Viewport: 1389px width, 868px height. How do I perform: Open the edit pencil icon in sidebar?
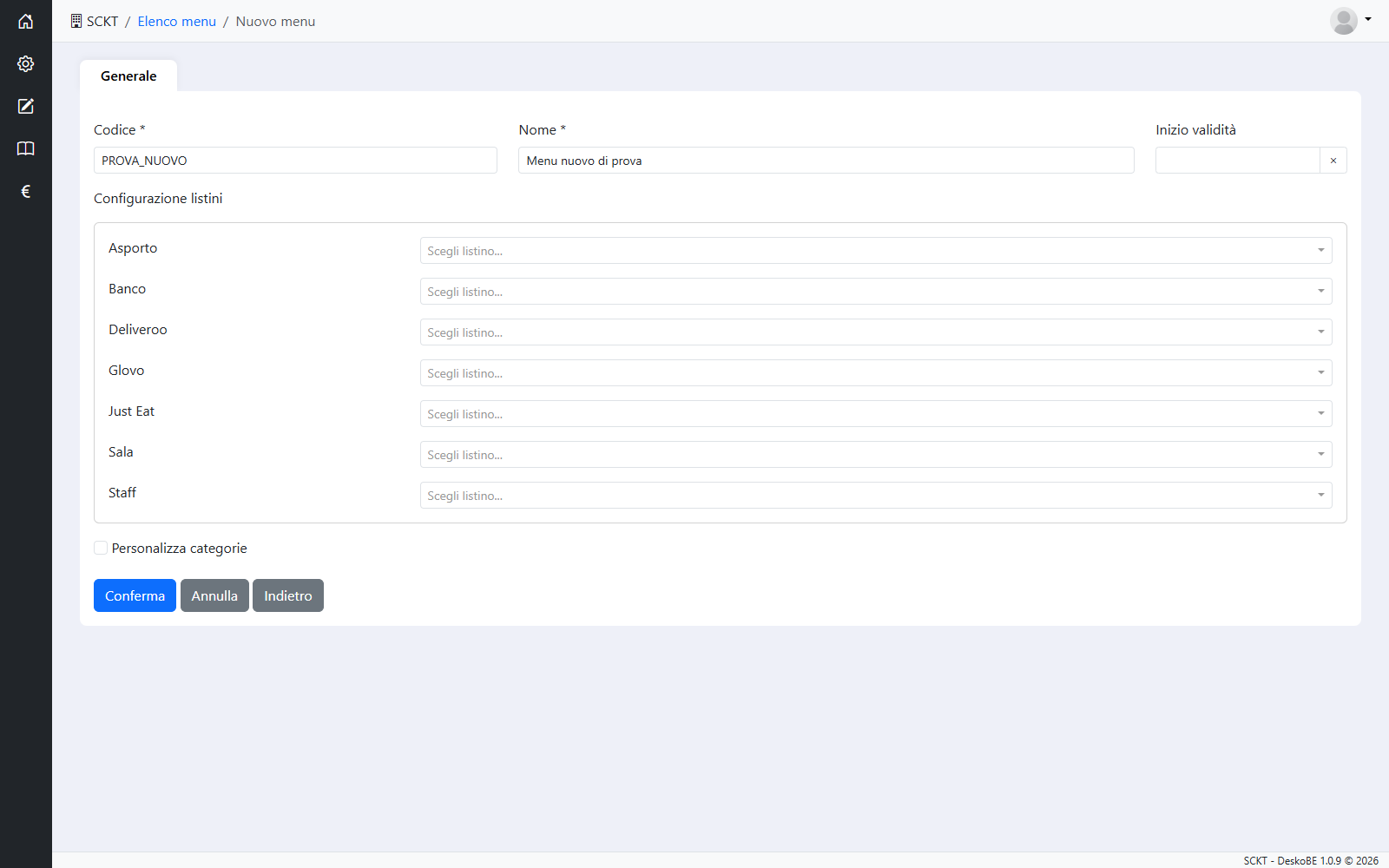(25, 106)
